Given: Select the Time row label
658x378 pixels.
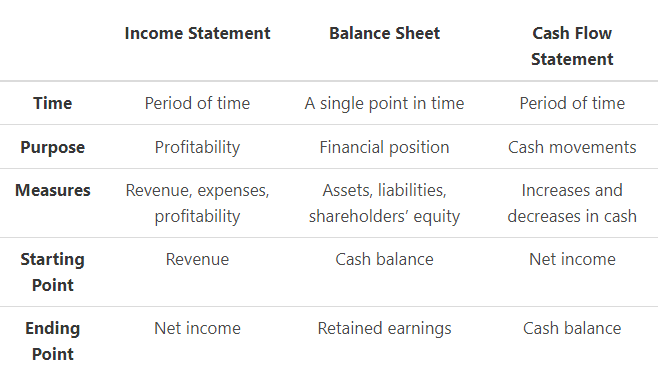Looking at the screenshot, I should coord(52,103).
